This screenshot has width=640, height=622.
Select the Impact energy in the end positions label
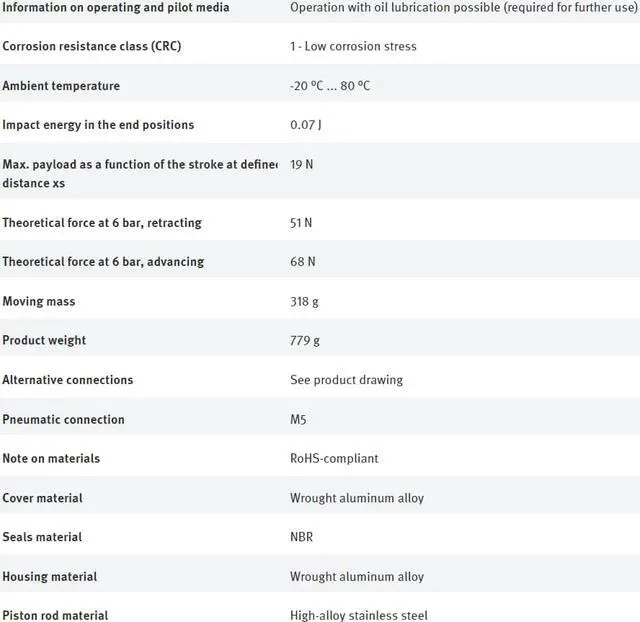point(98,125)
